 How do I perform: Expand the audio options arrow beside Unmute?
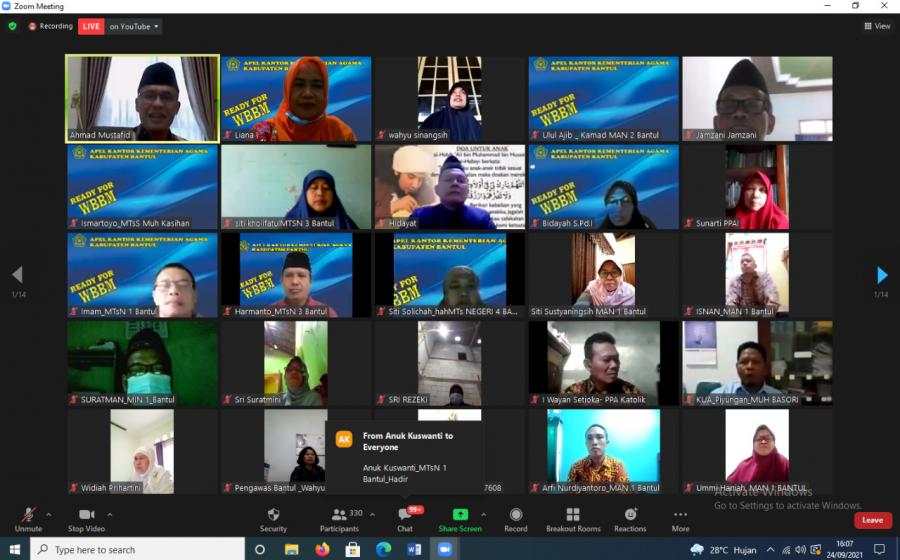tap(48, 514)
